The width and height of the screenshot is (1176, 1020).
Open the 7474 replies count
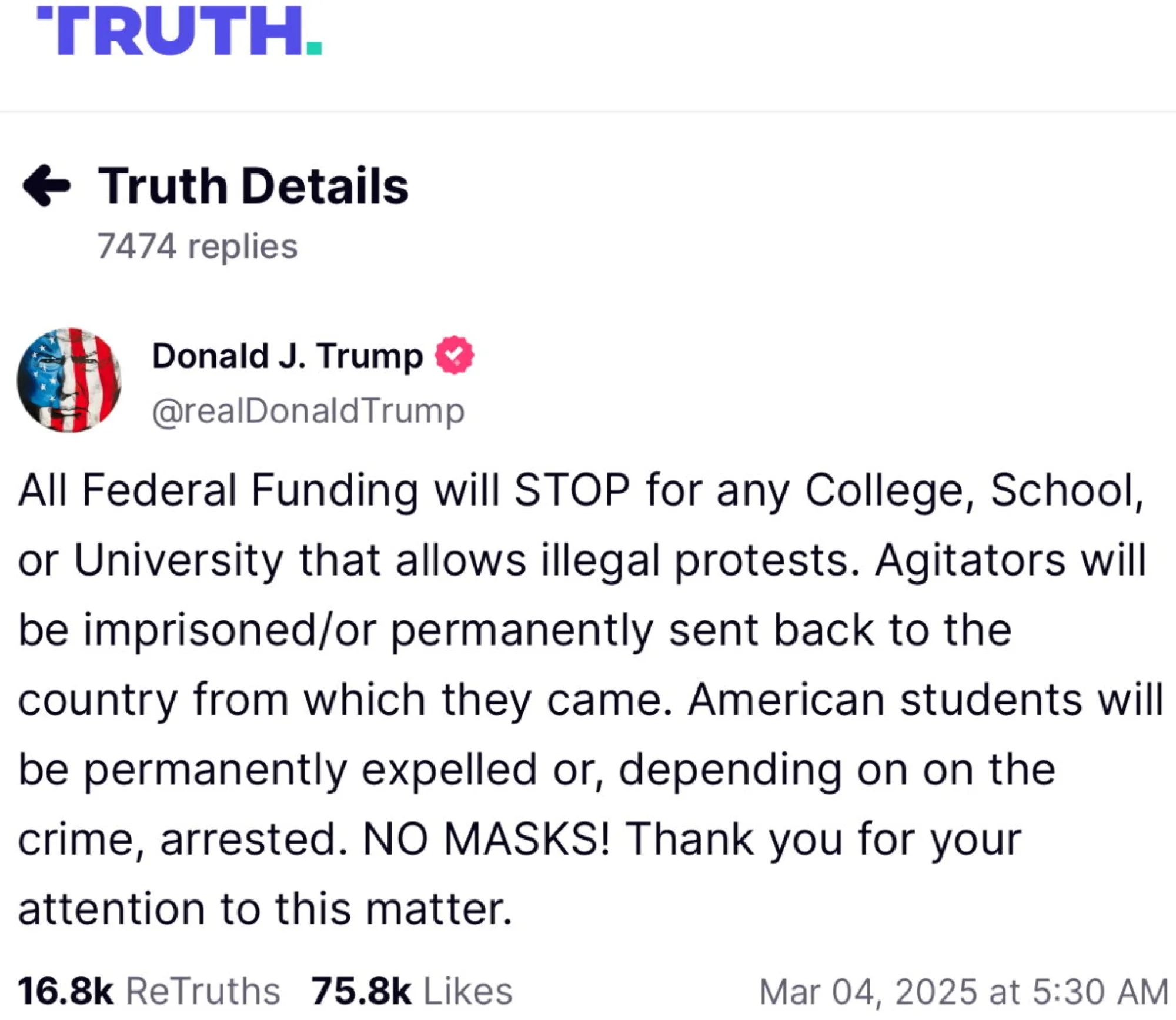(x=198, y=246)
